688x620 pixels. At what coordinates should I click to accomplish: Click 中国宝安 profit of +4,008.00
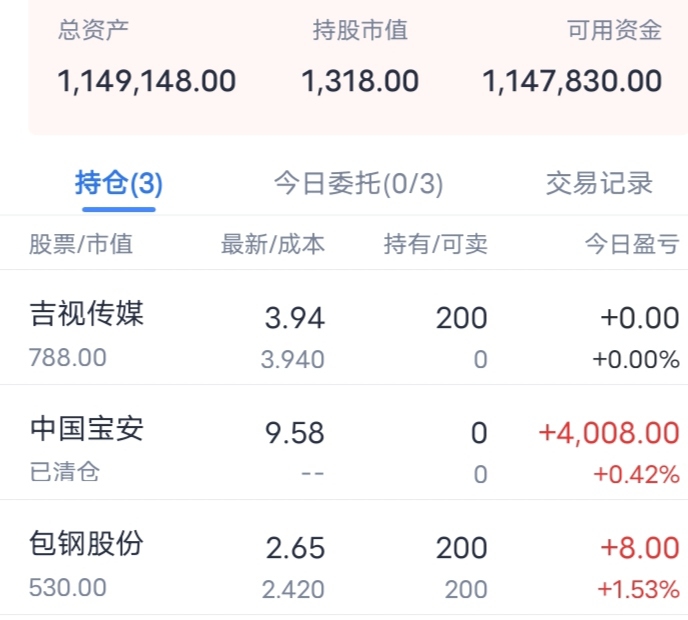pyautogui.click(x=609, y=433)
